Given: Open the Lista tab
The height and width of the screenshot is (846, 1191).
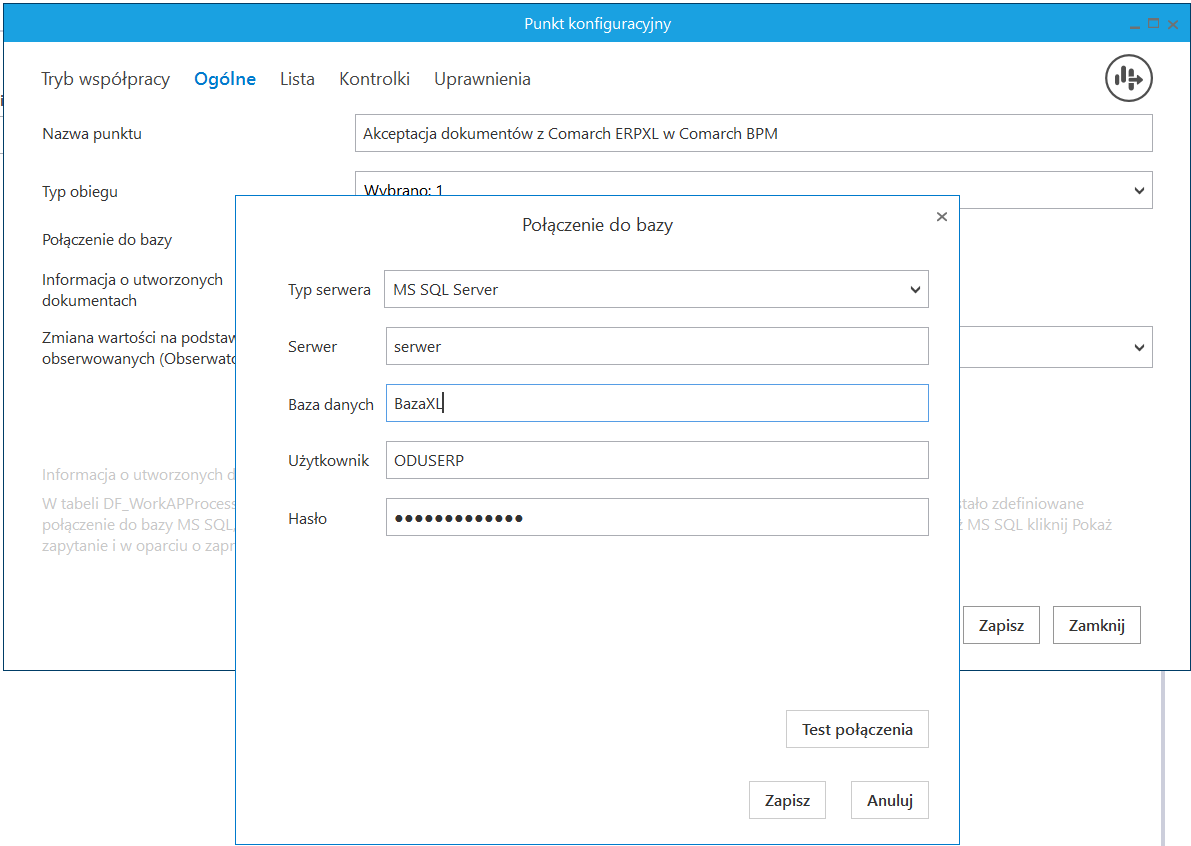Looking at the screenshot, I should (297, 79).
